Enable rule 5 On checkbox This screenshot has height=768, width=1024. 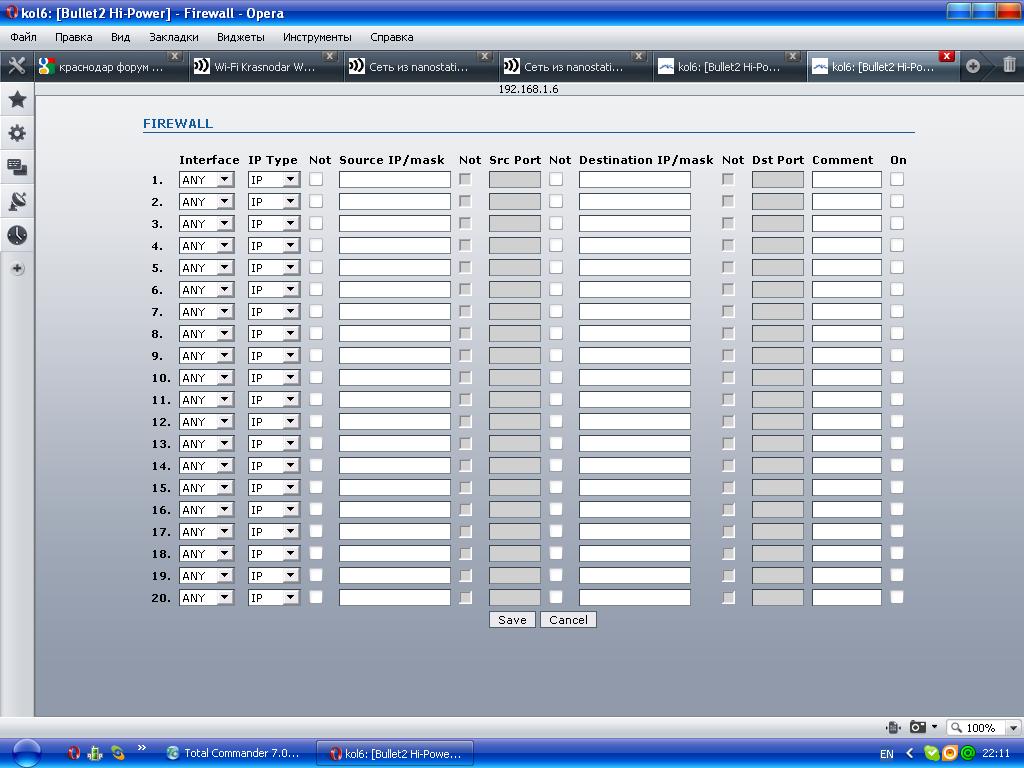(x=897, y=267)
